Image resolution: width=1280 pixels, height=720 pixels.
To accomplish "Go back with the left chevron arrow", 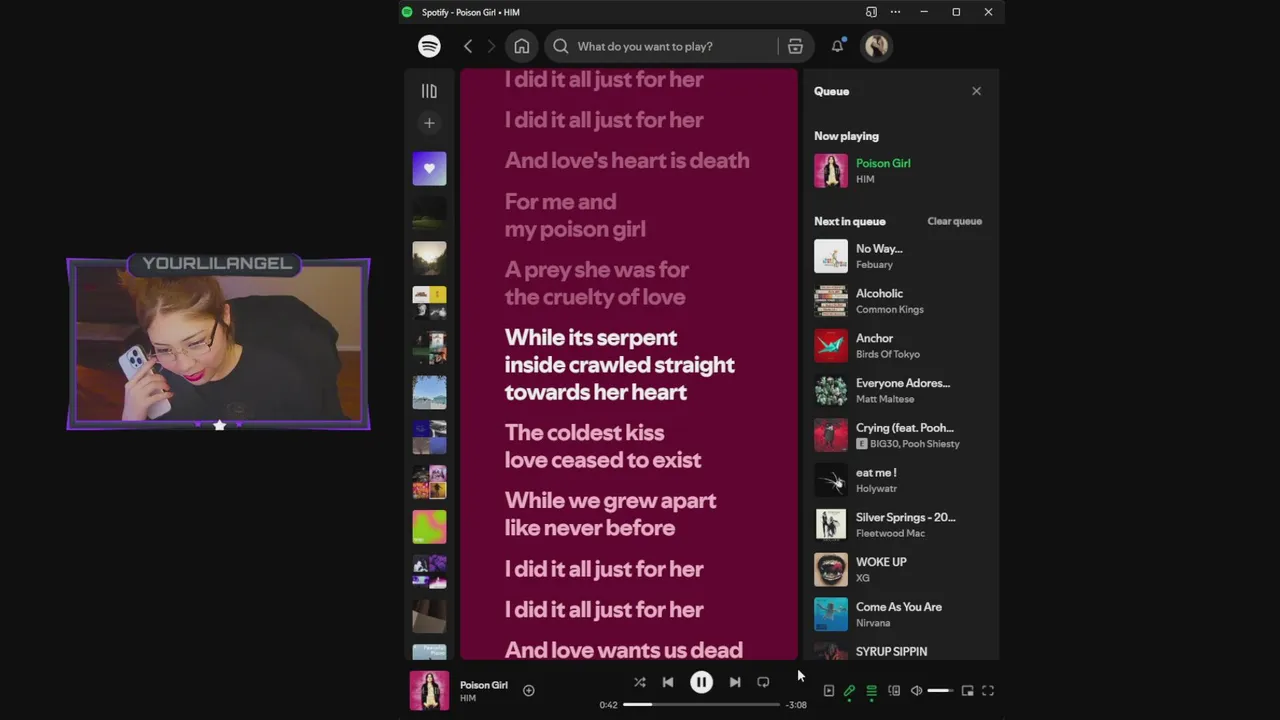I will pyautogui.click(x=468, y=46).
